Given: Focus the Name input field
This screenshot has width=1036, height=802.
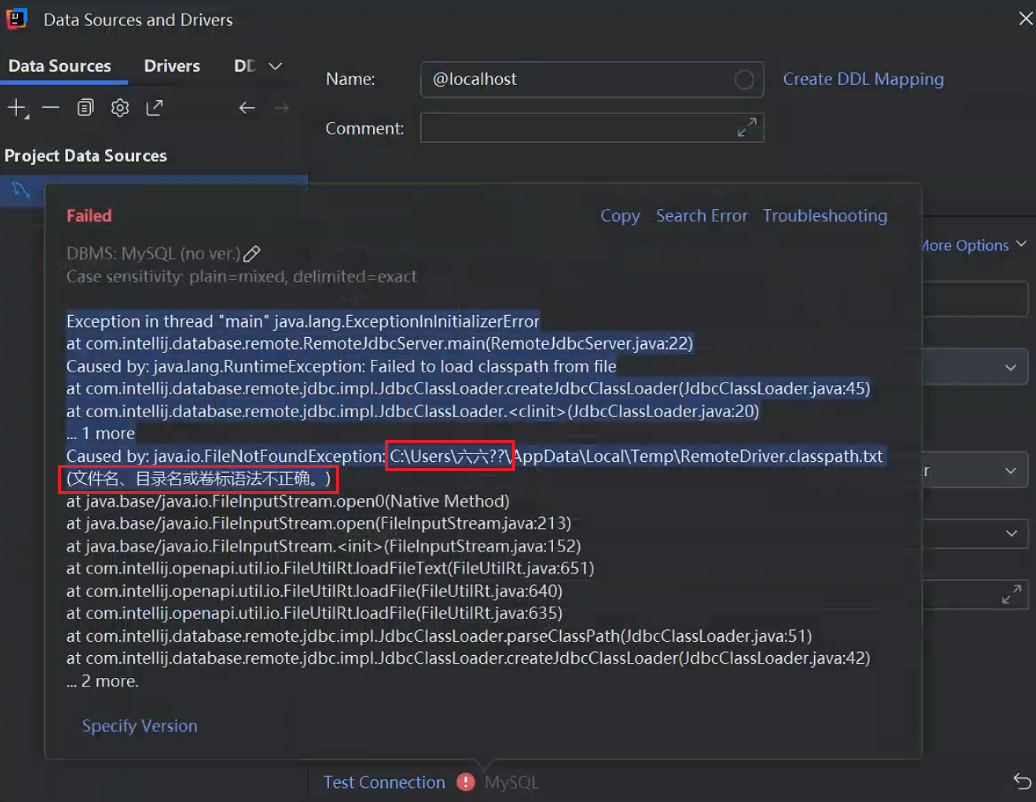Looking at the screenshot, I should click(591, 80).
